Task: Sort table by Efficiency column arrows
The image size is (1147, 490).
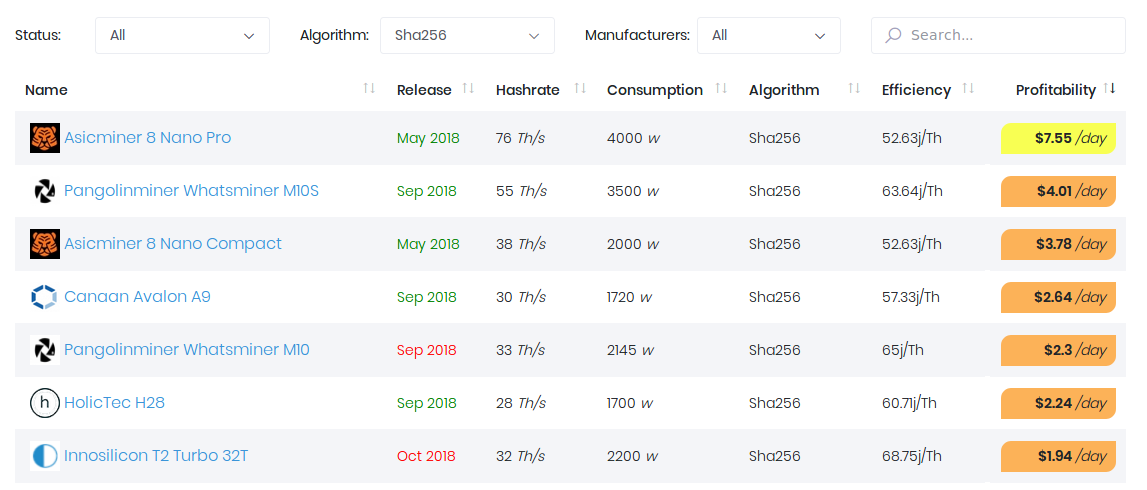Action: 969,88
